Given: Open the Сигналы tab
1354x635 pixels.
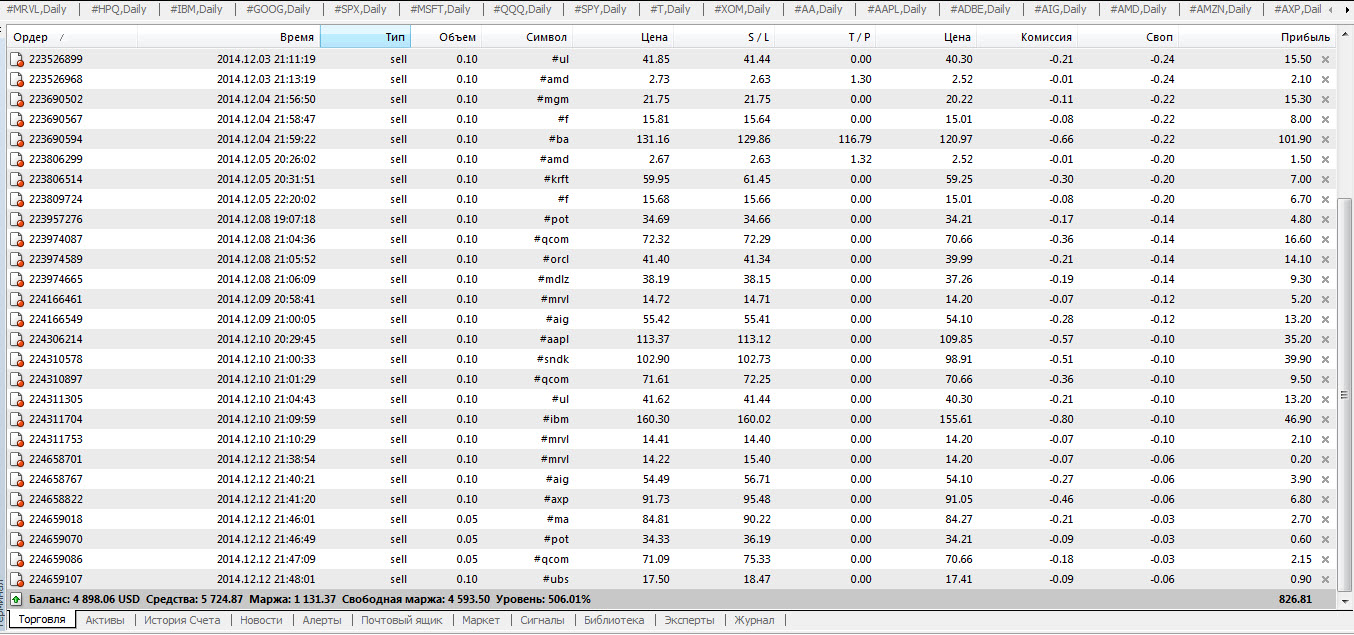Looking at the screenshot, I should (543, 620).
